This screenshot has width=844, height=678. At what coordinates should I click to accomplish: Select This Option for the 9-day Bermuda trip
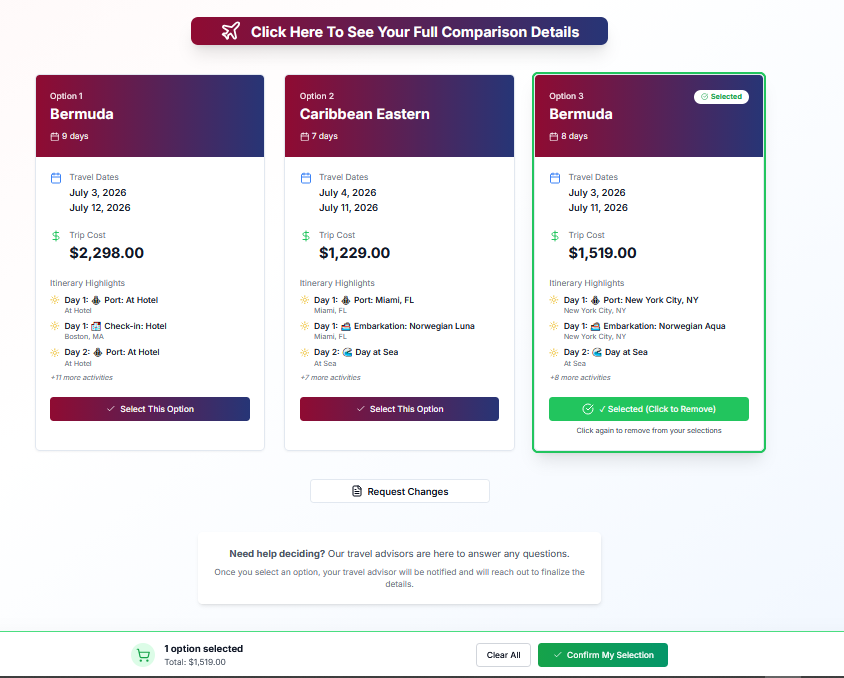(149, 409)
